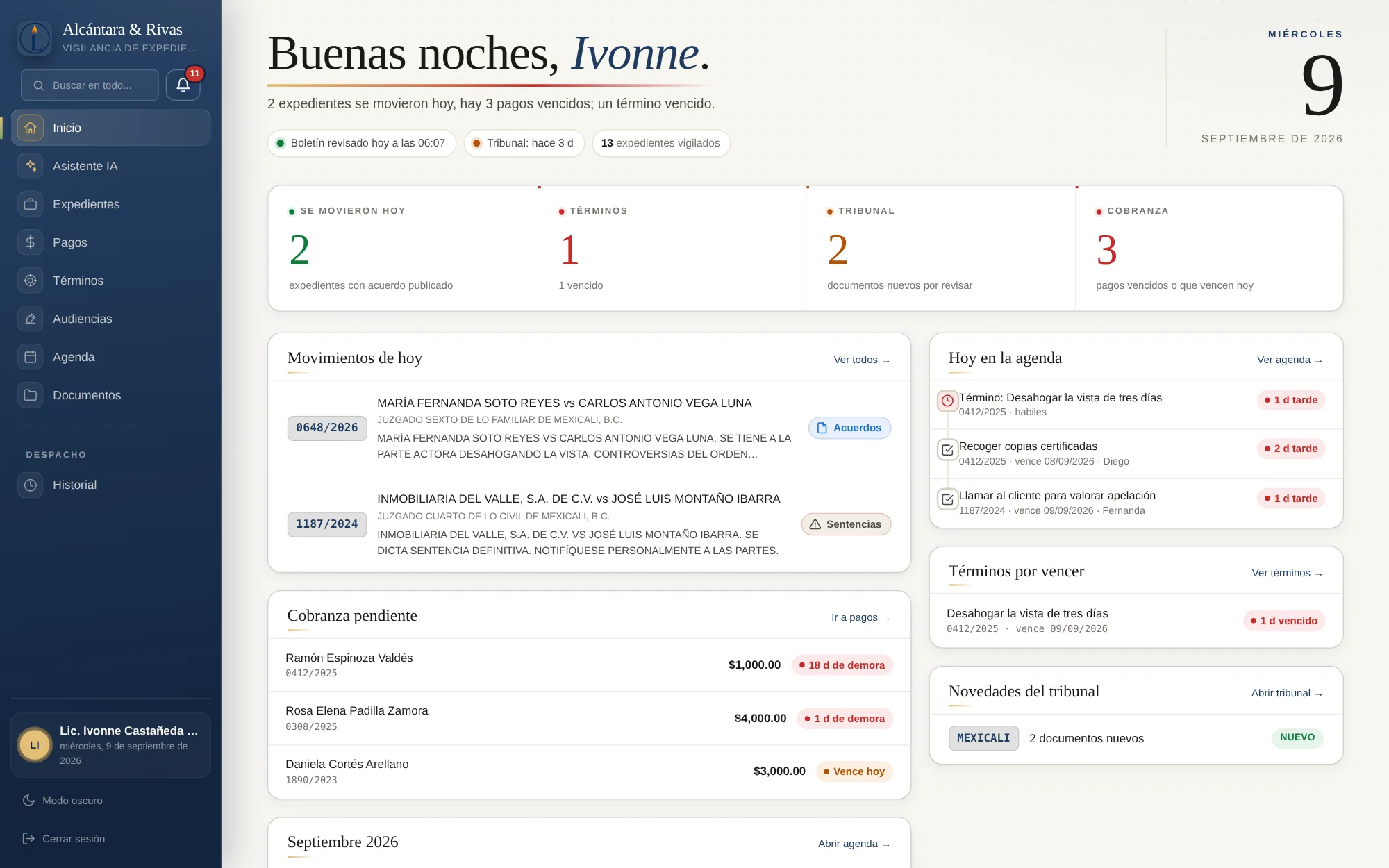
Task: Open the Tribunal summary card
Action: (x=940, y=249)
